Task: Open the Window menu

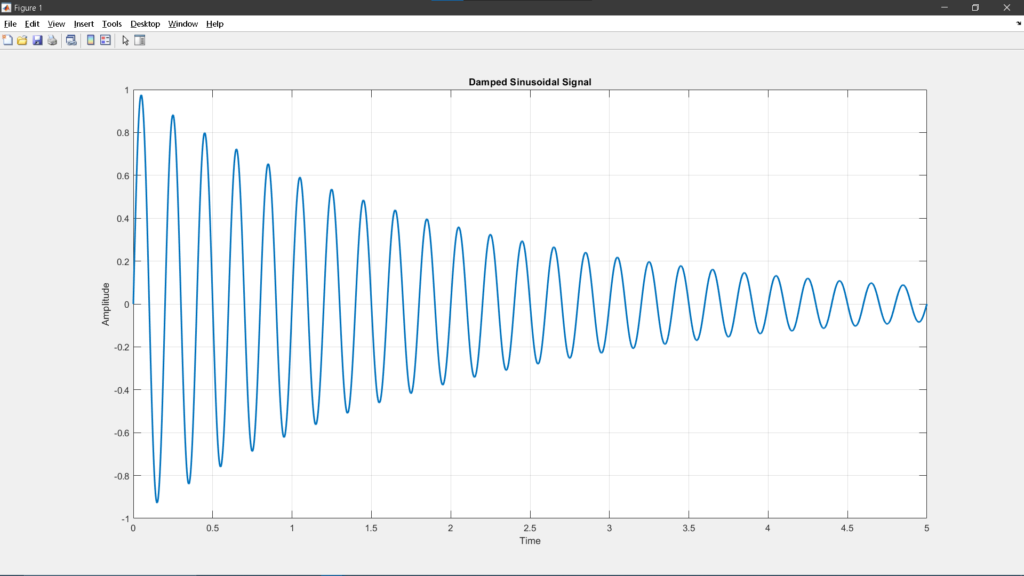Action: point(183,23)
